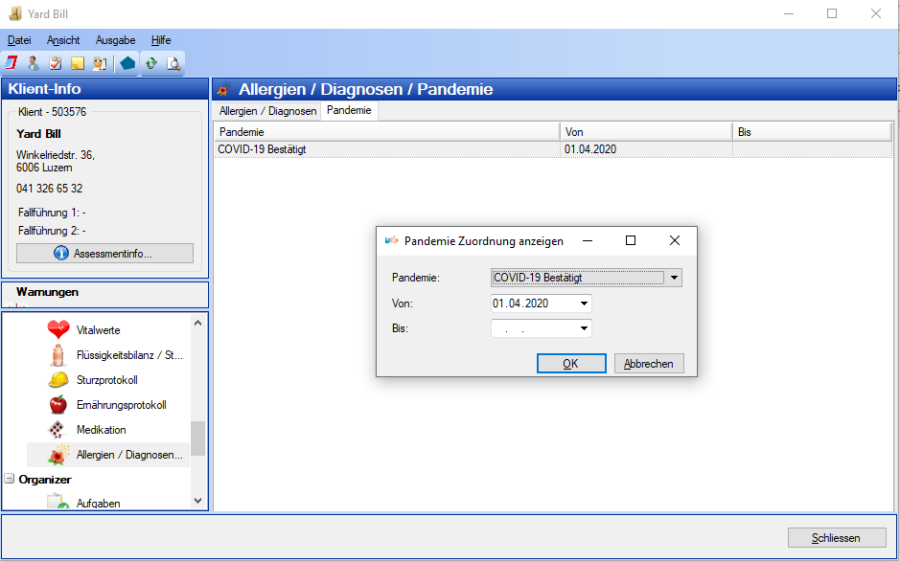Collapse the Organizer tree node
Image resolution: width=900 pixels, height=562 pixels.
[9, 479]
